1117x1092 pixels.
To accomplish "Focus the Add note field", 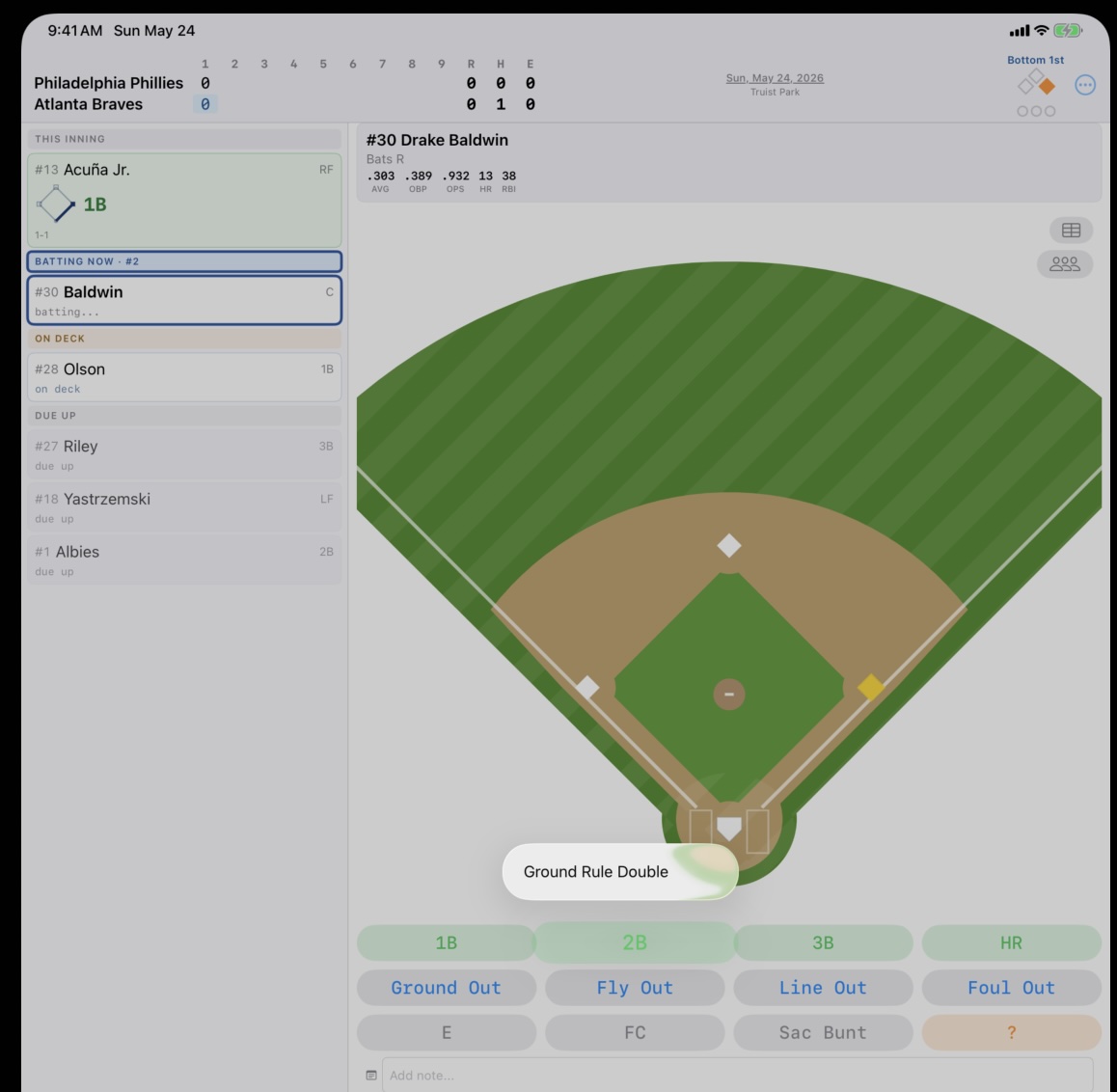I will click(x=737, y=1075).
